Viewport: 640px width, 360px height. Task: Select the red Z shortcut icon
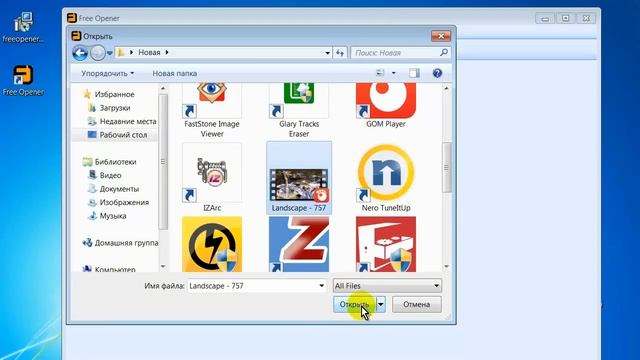[299, 244]
